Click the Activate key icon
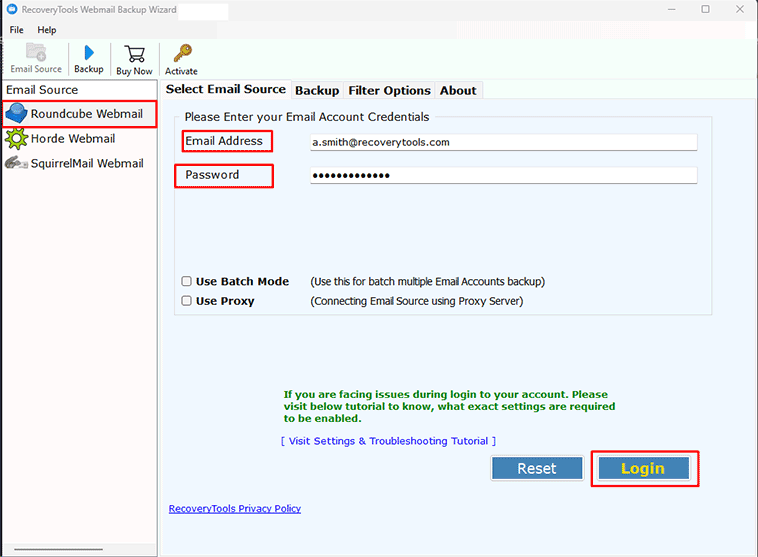 coord(183,53)
